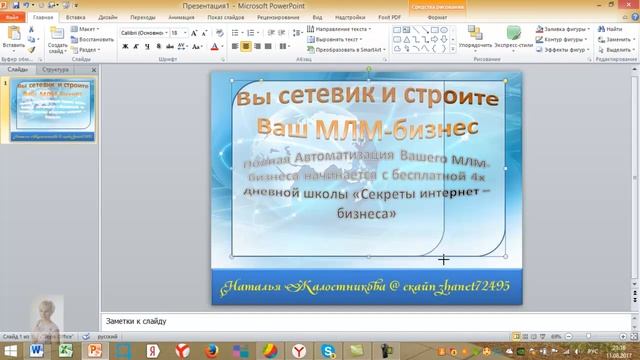
Task: Click the Arrange (Упорядочить) icon
Action: [x=475, y=33]
